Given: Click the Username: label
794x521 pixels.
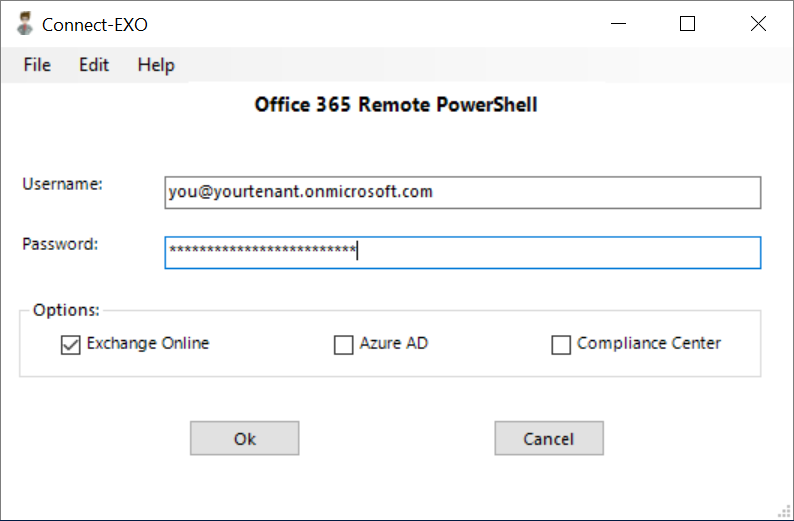Looking at the screenshot, I should 62,184.
